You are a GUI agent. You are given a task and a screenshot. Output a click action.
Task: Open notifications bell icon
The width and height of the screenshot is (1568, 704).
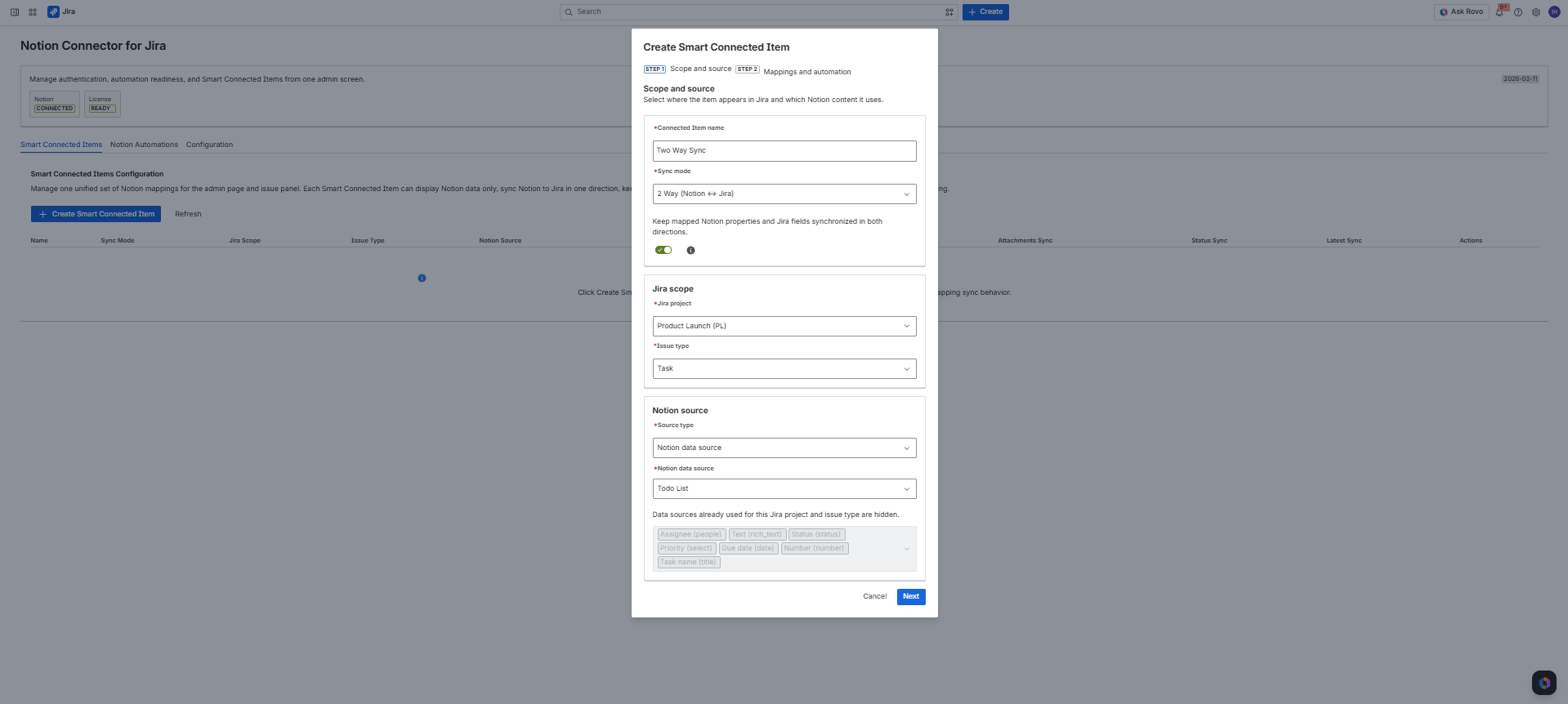[1499, 11]
